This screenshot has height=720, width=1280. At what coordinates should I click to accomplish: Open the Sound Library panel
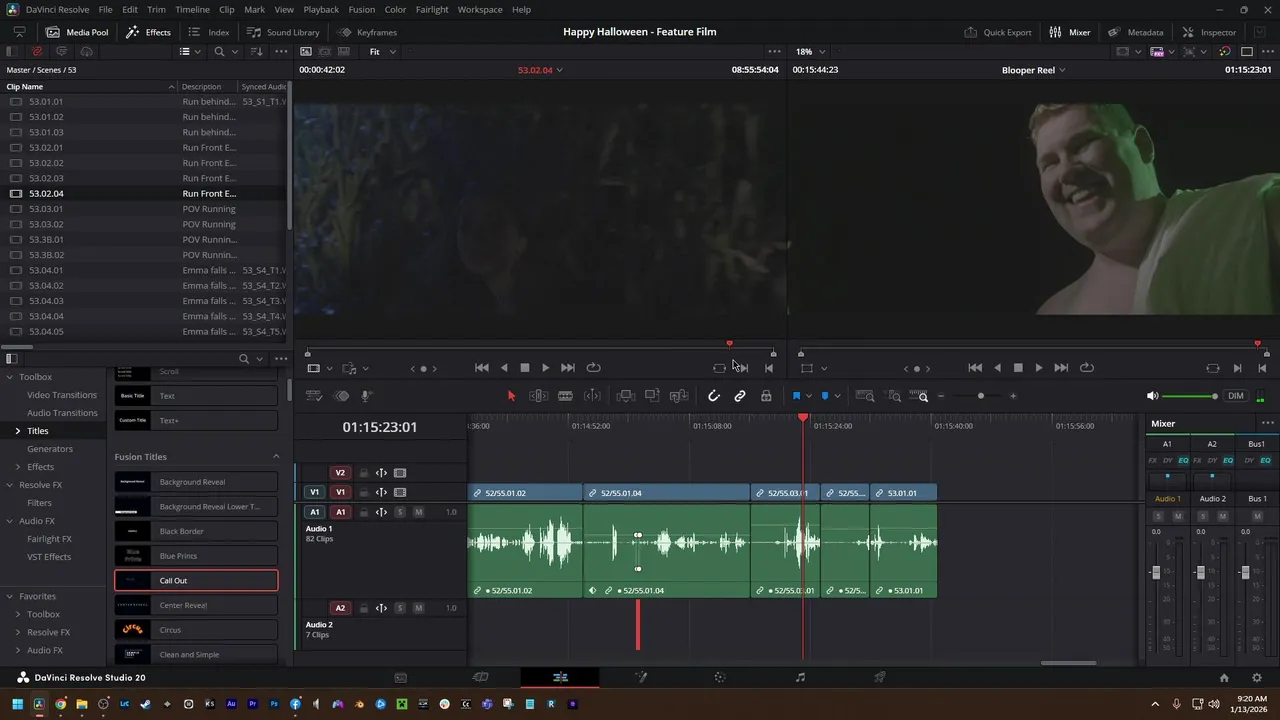283,32
